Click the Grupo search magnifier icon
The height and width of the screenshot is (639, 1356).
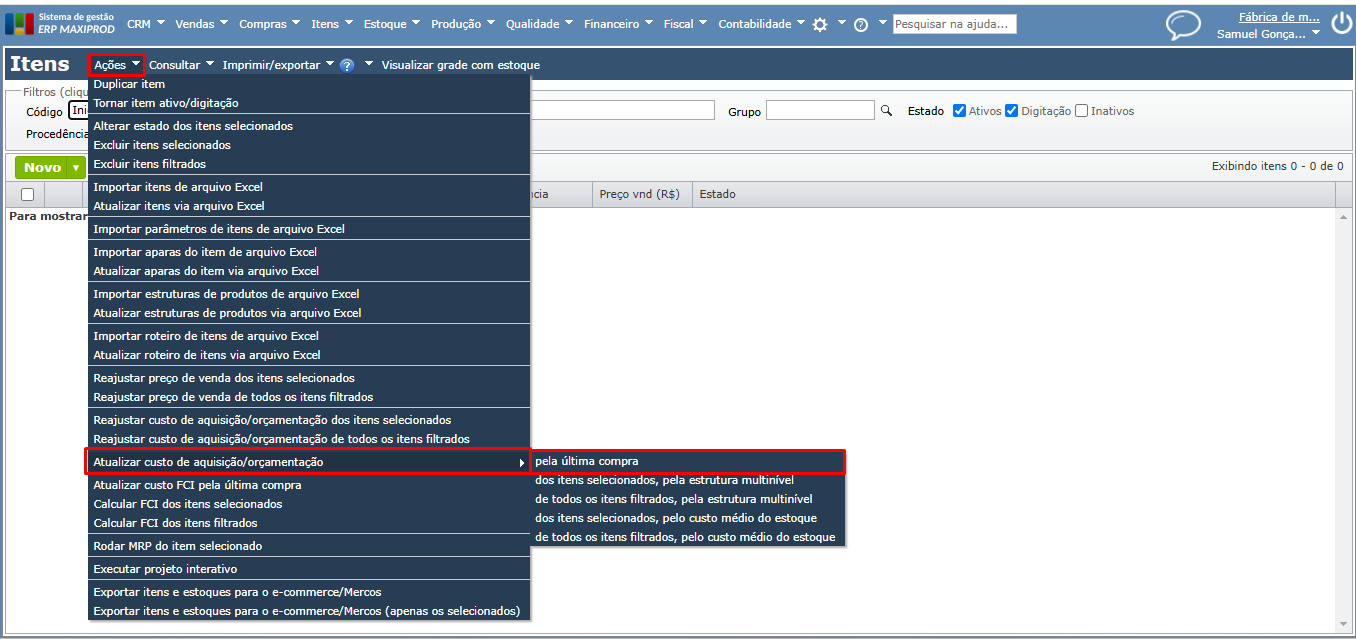click(885, 111)
